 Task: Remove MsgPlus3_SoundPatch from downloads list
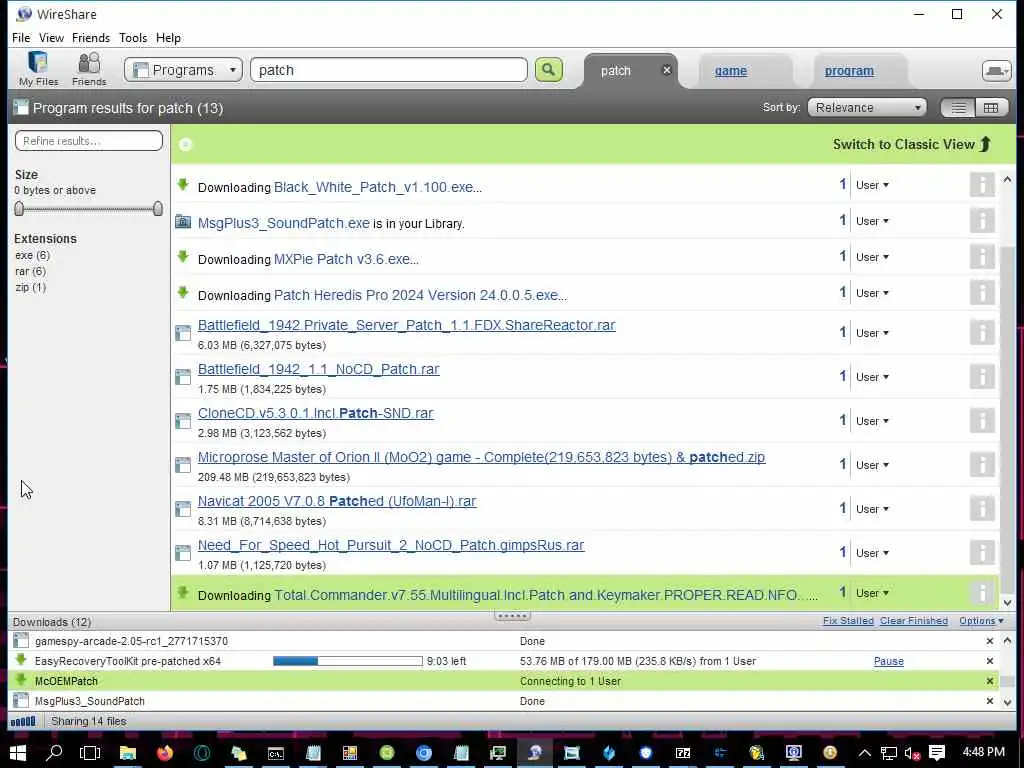pos(989,701)
